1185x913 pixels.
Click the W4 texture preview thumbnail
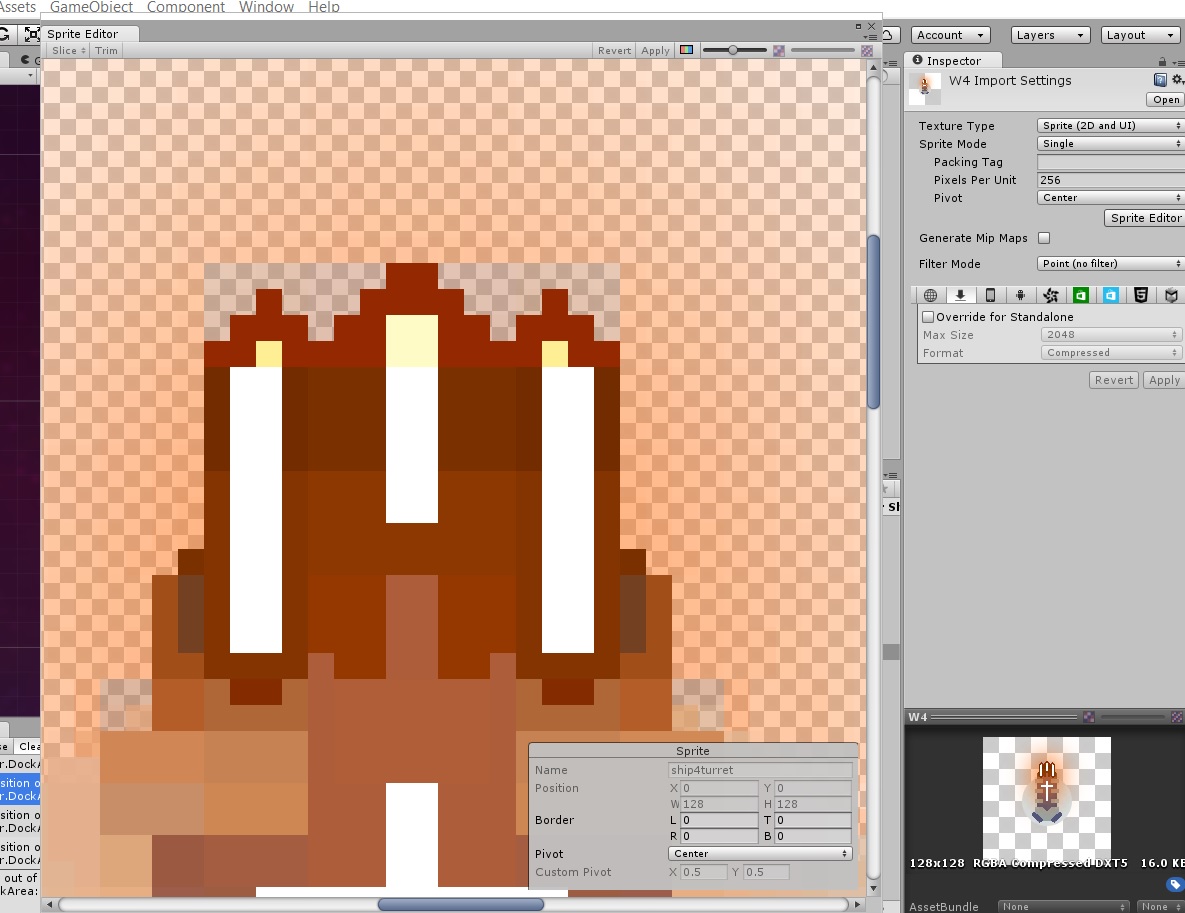pyautogui.click(x=1047, y=795)
